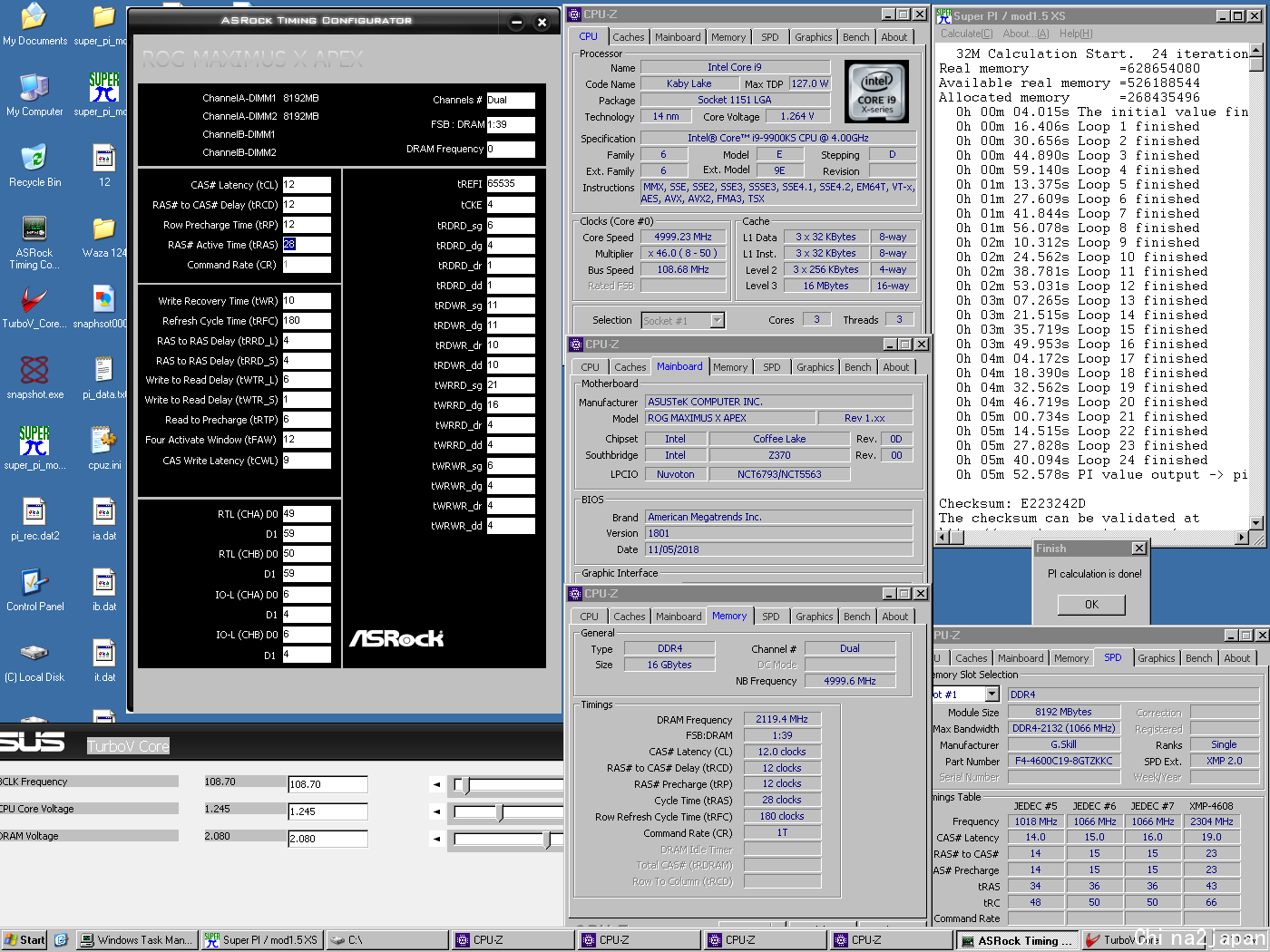Click the Super PI title bar icon
This screenshot has height=952, width=1270.
943,15
